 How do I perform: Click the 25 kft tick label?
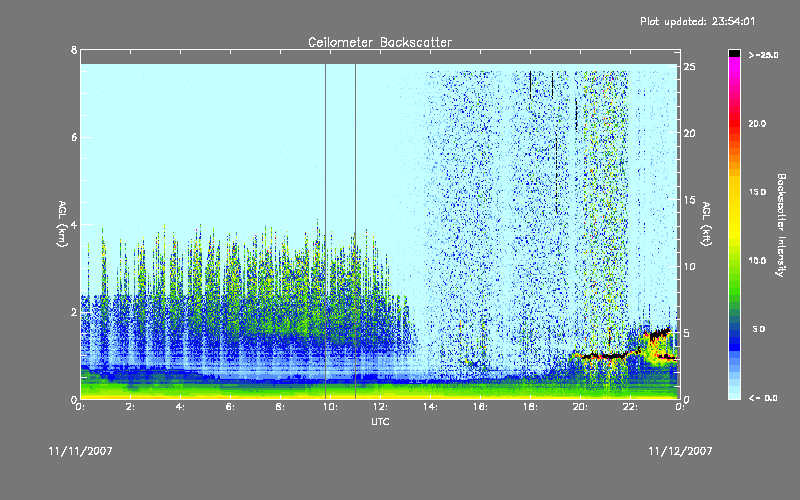689,67
